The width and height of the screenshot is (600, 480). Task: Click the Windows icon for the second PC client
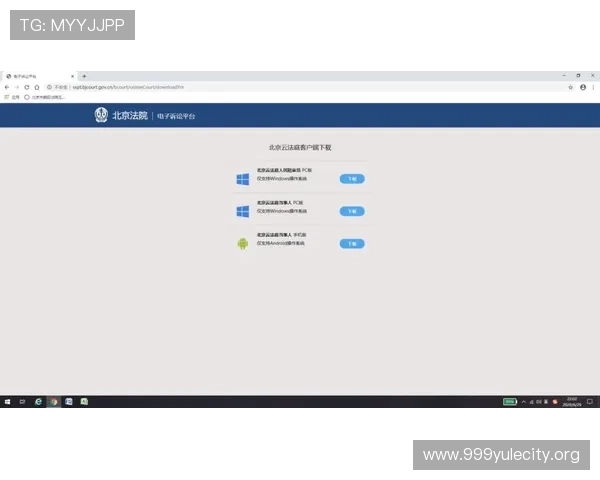[x=242, y=211]
